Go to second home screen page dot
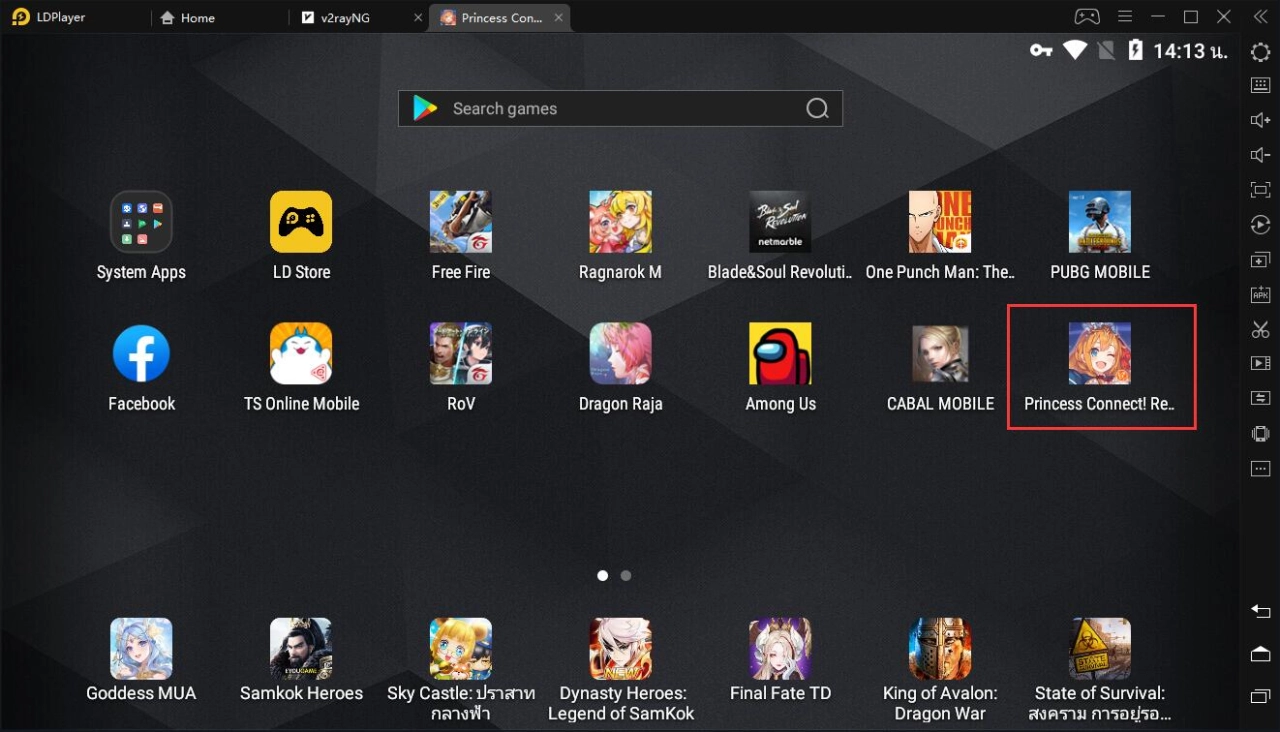The image size is (1280, 732). coord(625,575)
